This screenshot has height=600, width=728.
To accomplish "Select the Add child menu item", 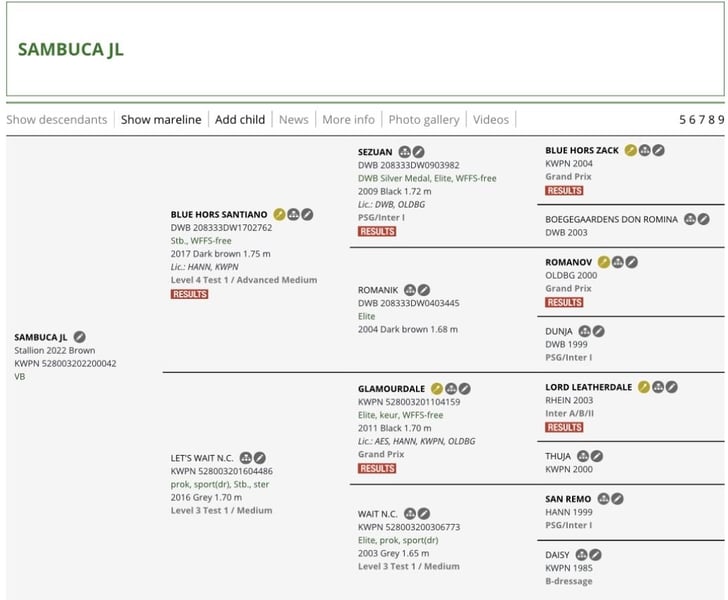I will pos(240,120).
